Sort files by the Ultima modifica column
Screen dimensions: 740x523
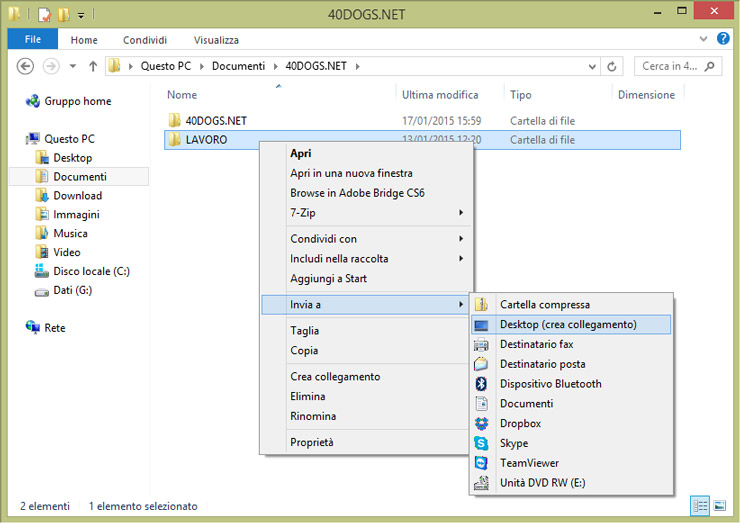440,95
